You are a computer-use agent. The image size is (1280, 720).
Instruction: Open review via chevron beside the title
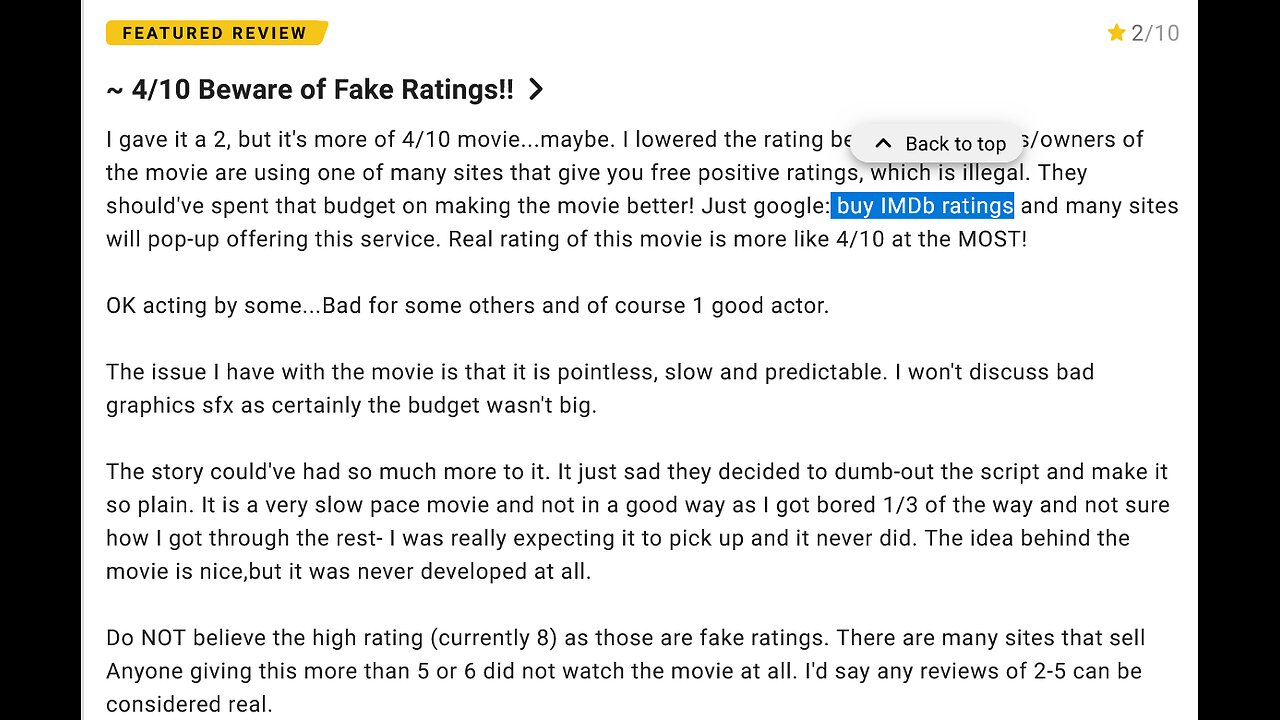[x=536, y=89]
